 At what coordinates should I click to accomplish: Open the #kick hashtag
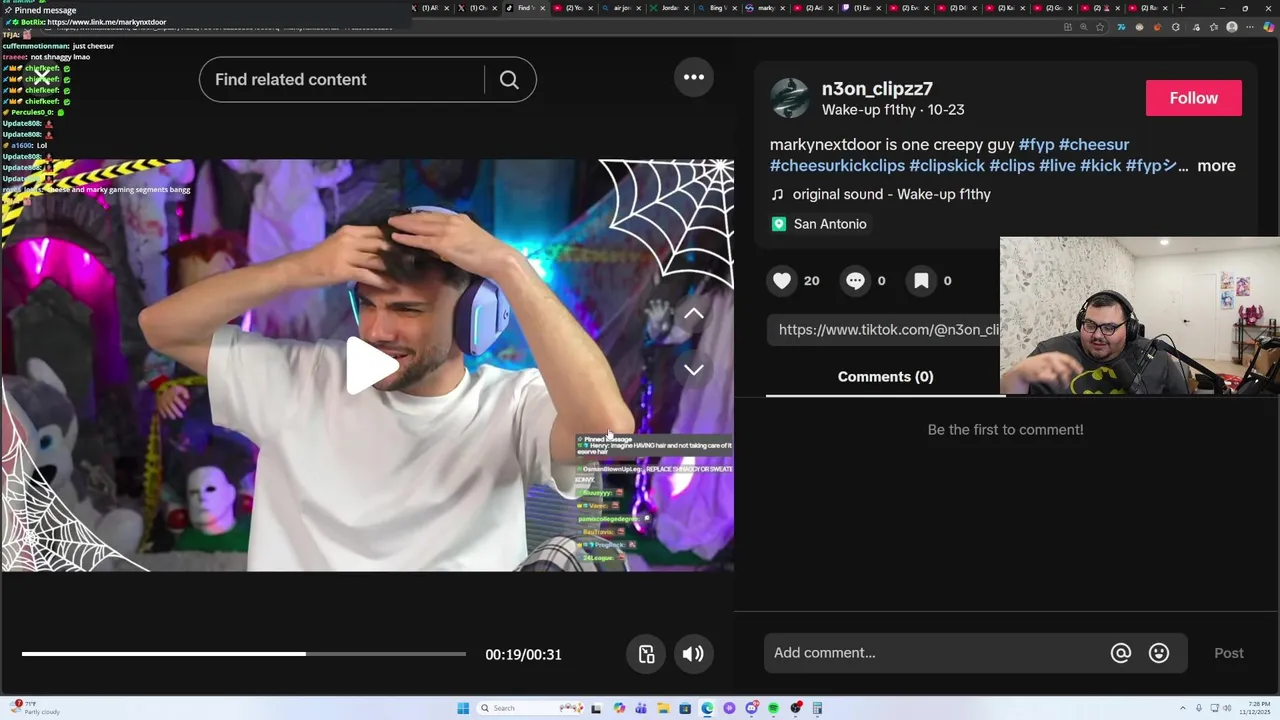coord(1101,166)
